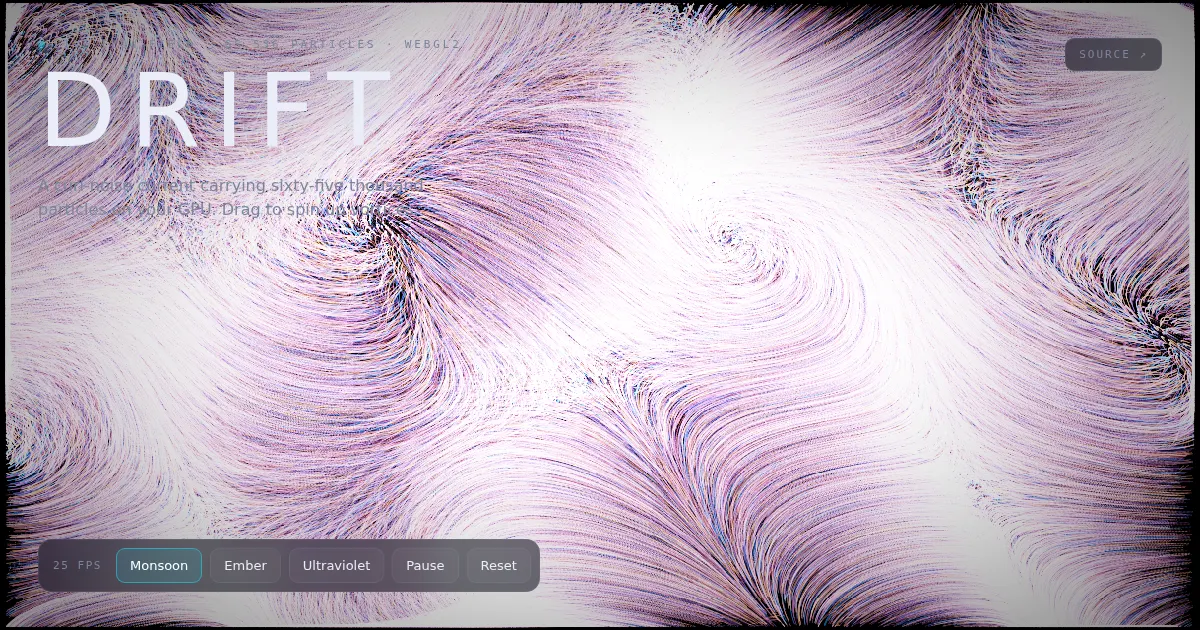Switch to the Ember palette
The width and height of the screenshot is (1200, 630).
(x=245, y=565)
